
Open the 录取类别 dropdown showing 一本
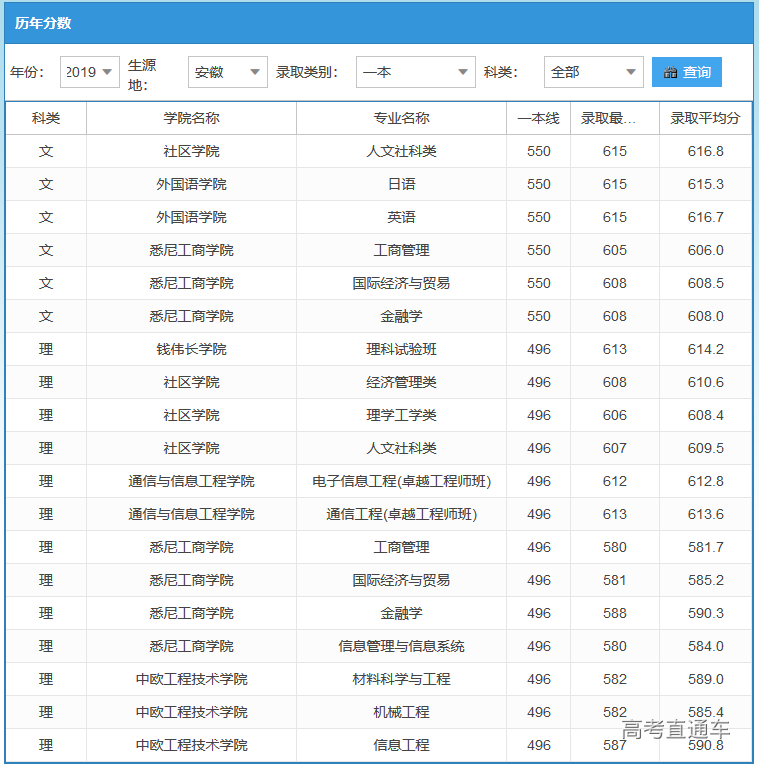pyautogui.click(x=415, y=72)
